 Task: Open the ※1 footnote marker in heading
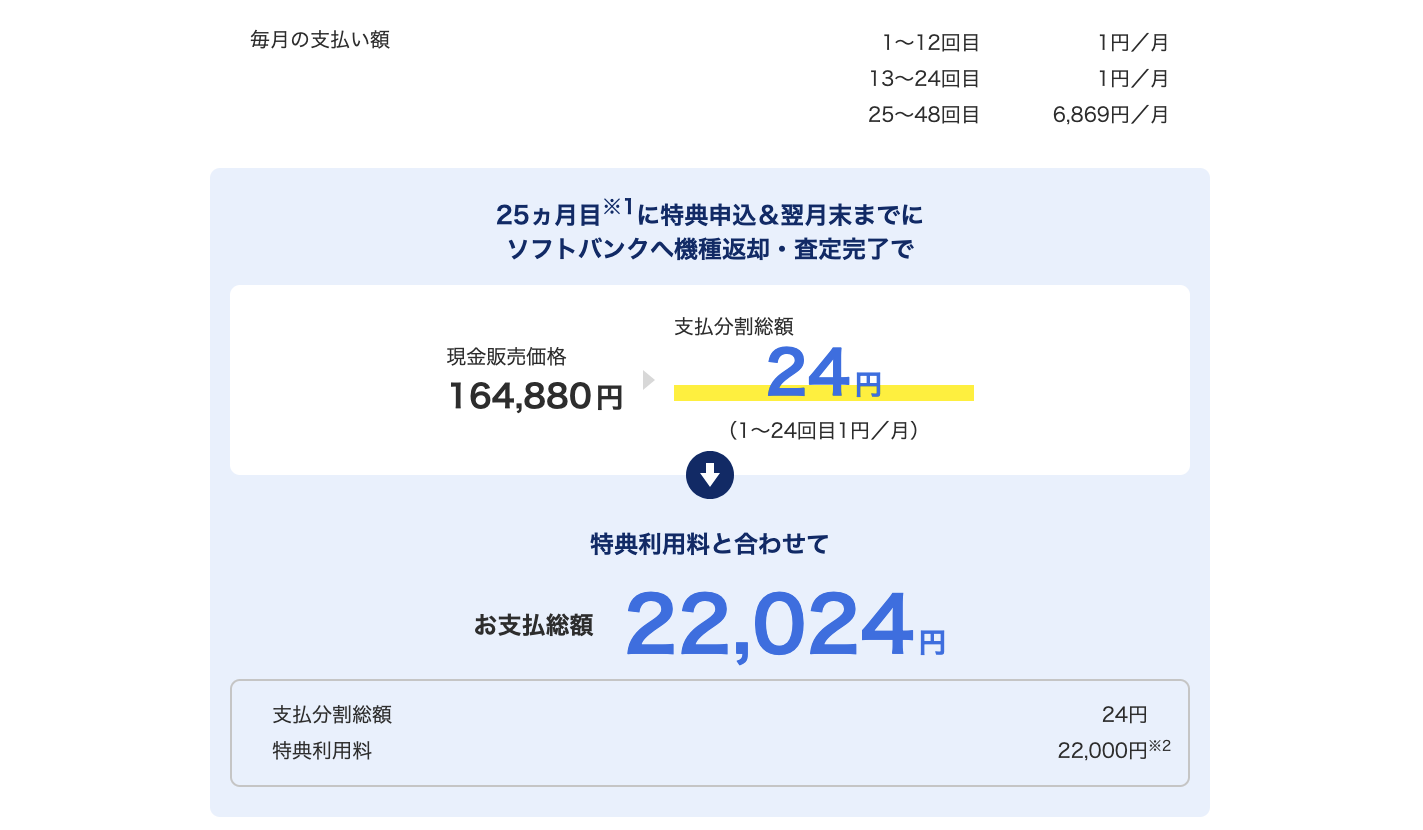(617, 207)
